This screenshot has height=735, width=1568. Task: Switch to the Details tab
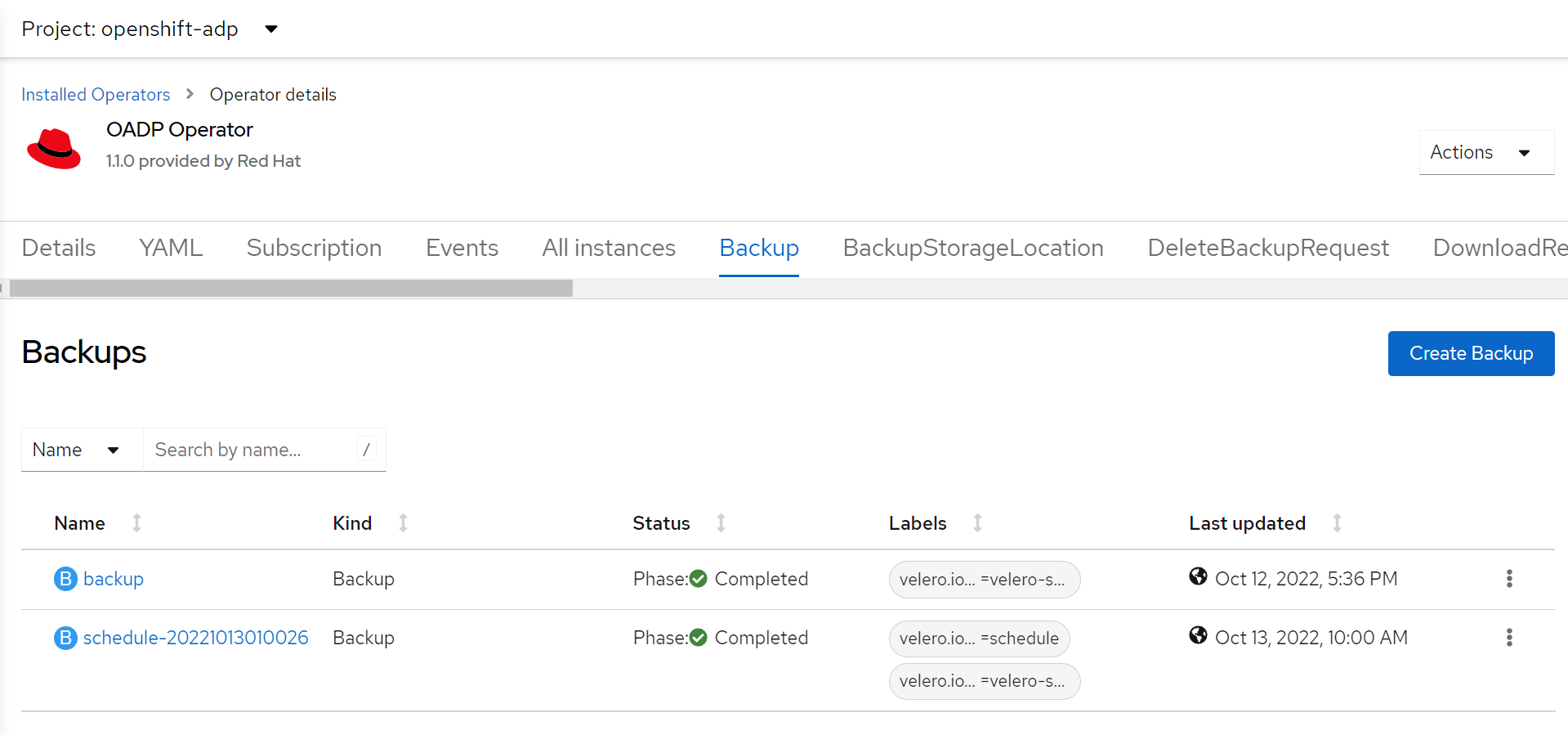pos(59,248)
